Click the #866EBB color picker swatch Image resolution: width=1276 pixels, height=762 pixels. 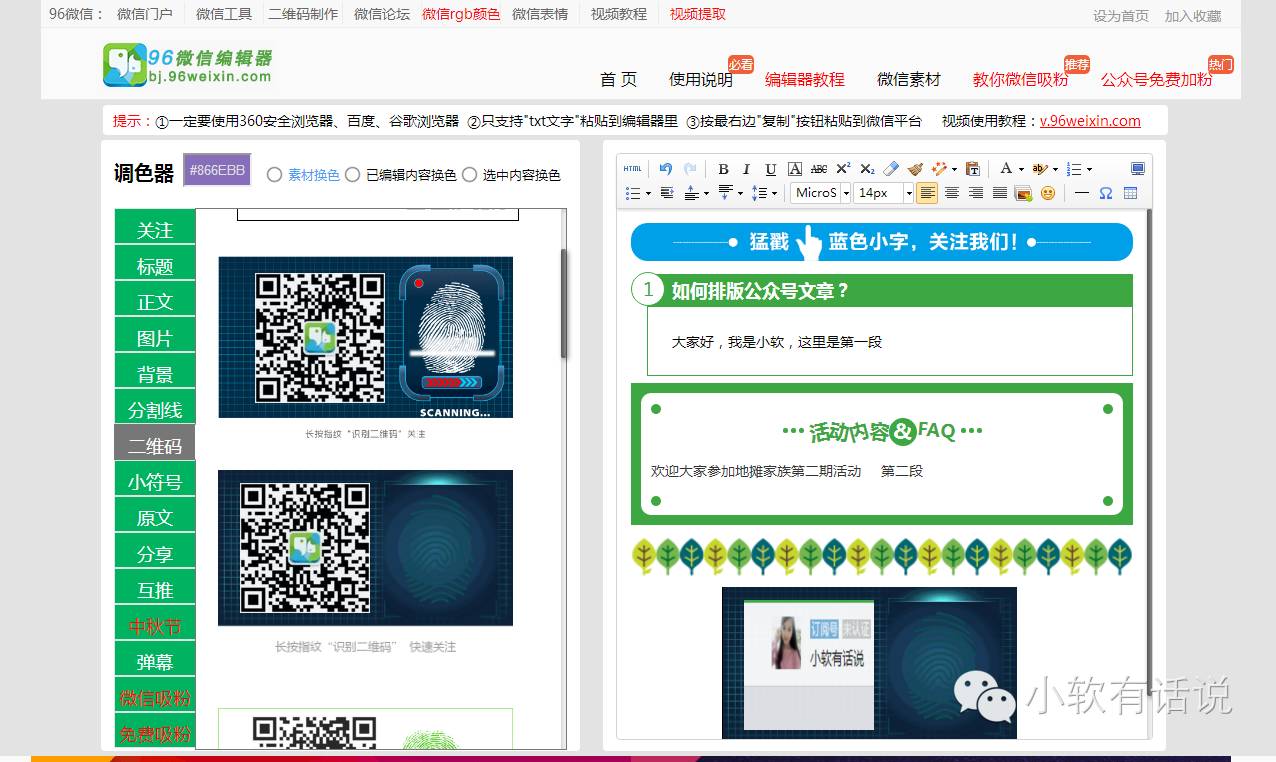click(217, 171)
